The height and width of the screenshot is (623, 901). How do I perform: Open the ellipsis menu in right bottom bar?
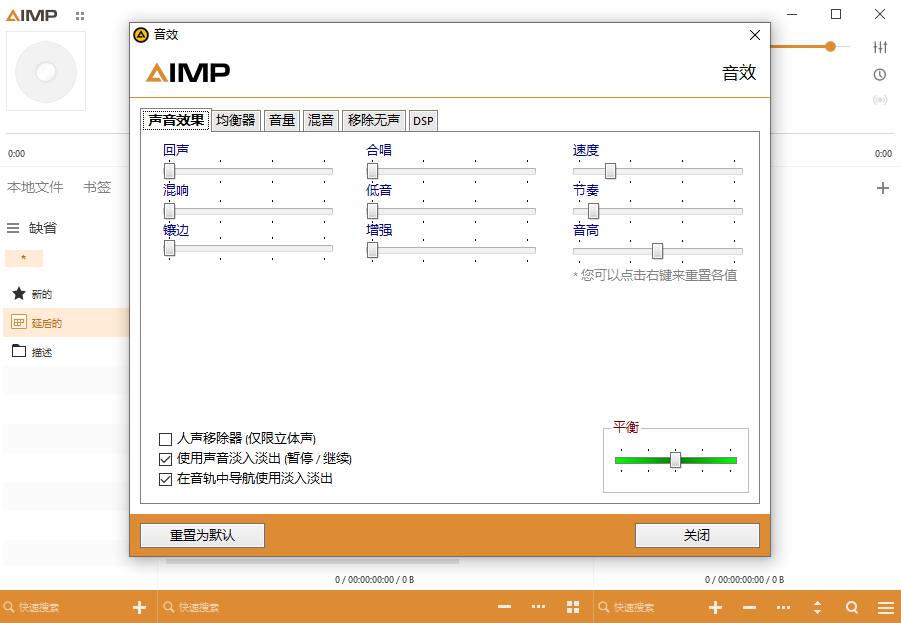click(x=783, y=607)
